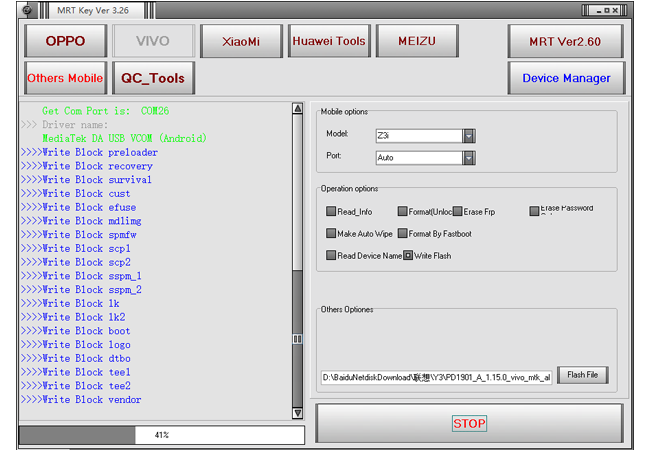Viewport: 650px width, 450px height.
Task: Enable Format By Fastboot checkbox
Action: pos(402,233)
